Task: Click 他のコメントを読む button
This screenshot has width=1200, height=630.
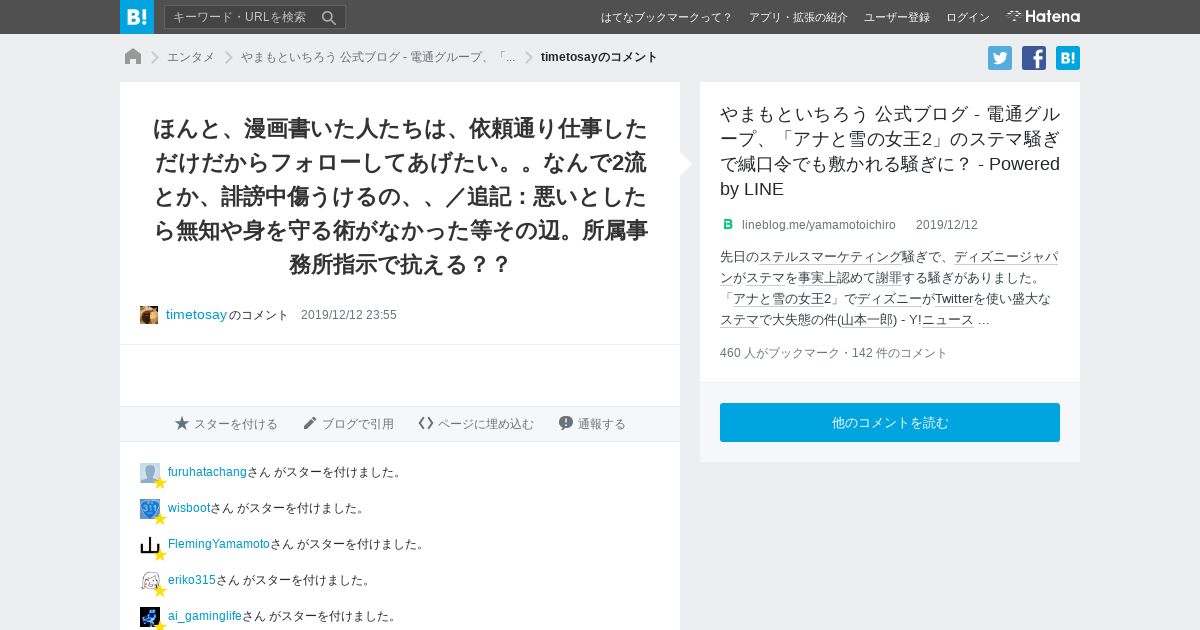Action: click(x=890, y=423)
